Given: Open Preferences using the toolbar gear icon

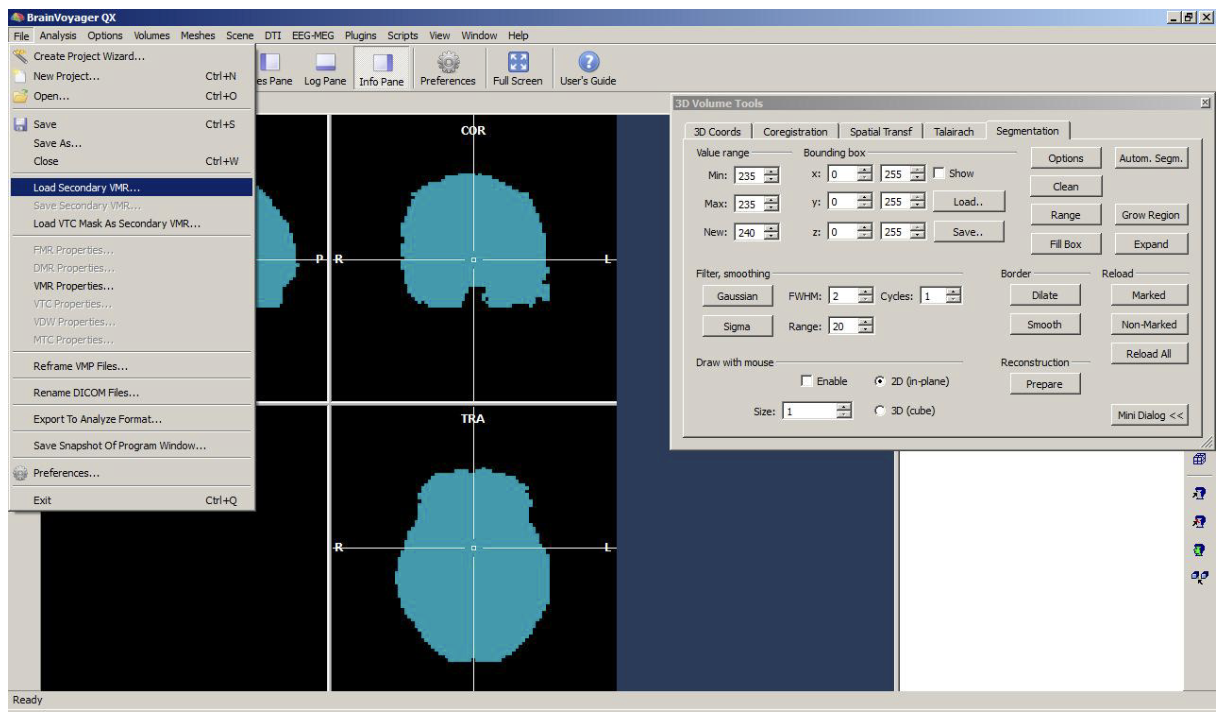Looking at the screenshot, I should (448, 69).
